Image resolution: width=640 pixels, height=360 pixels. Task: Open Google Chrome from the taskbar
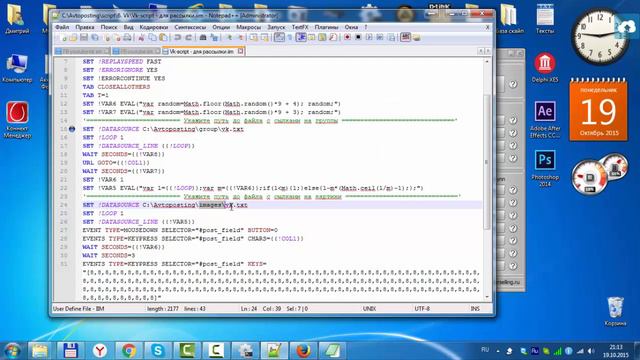pos(129,351)
